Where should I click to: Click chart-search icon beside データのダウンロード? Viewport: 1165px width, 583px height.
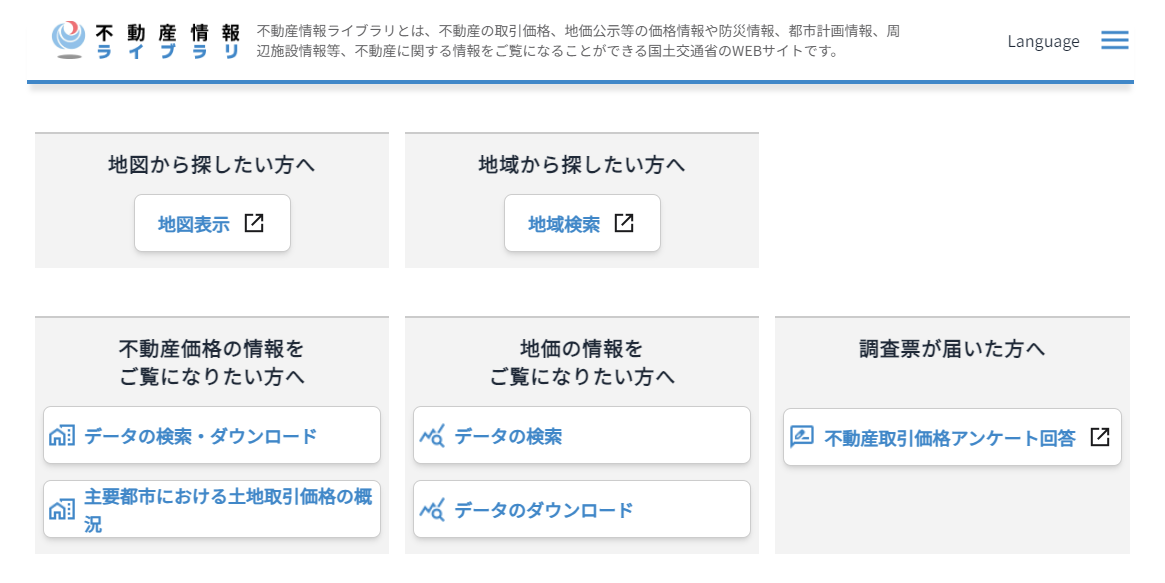tap(432, 510)
